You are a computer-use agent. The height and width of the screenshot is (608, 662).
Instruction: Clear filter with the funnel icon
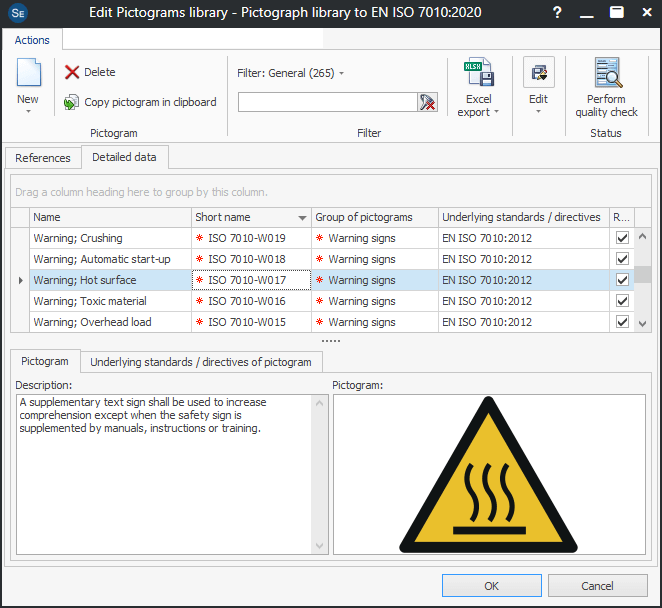tap(427, 102)
